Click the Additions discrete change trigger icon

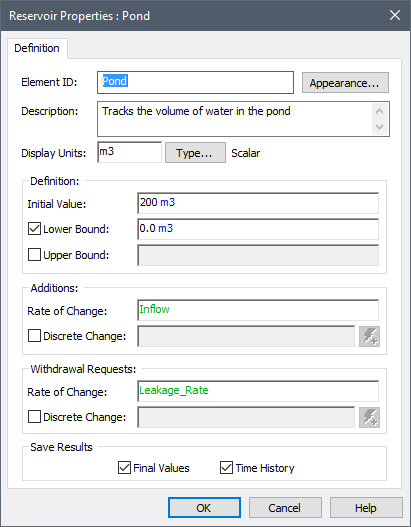369,336
